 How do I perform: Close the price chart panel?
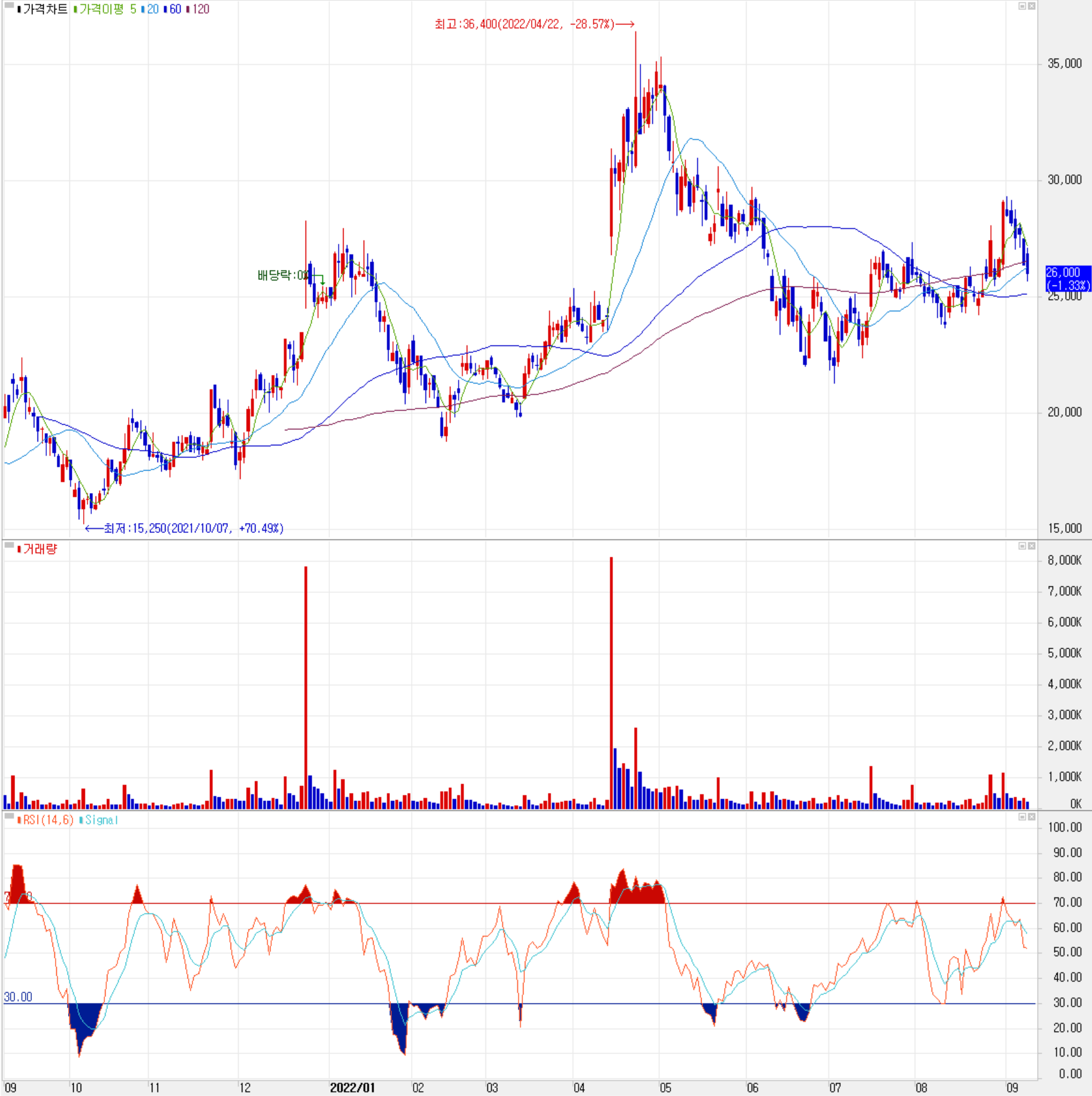click(x=1031, y=6)
